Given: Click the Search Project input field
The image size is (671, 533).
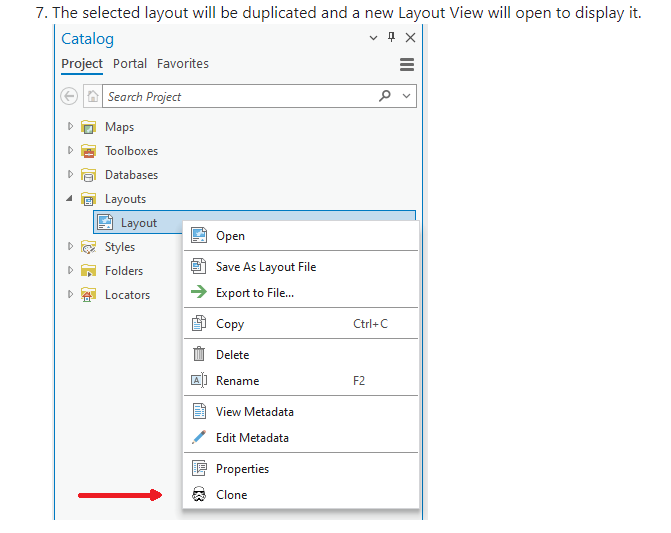Looking at the screenshot, I should point(240,97).
